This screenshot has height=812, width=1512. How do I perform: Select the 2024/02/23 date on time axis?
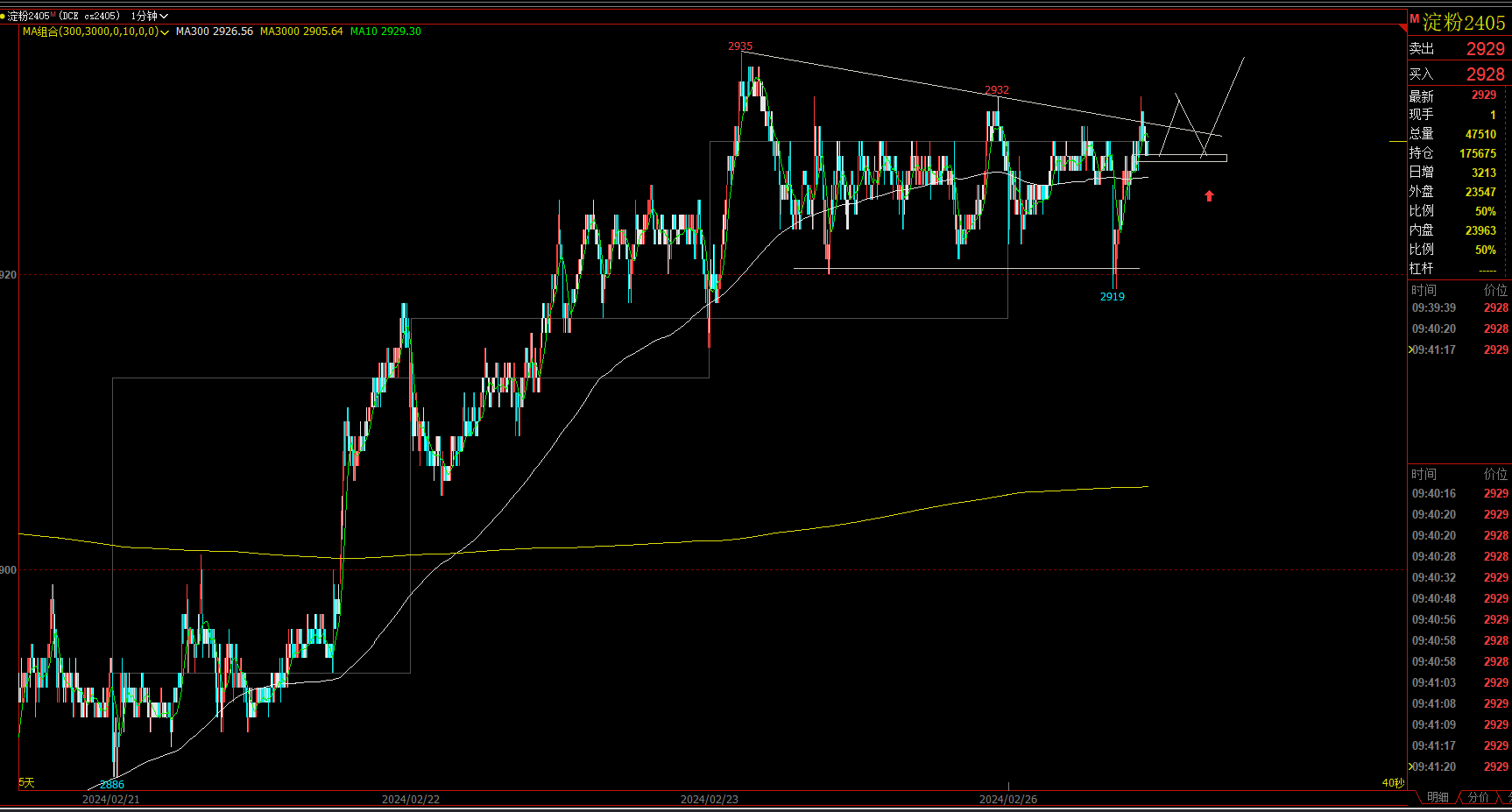[x=709, y=799]
